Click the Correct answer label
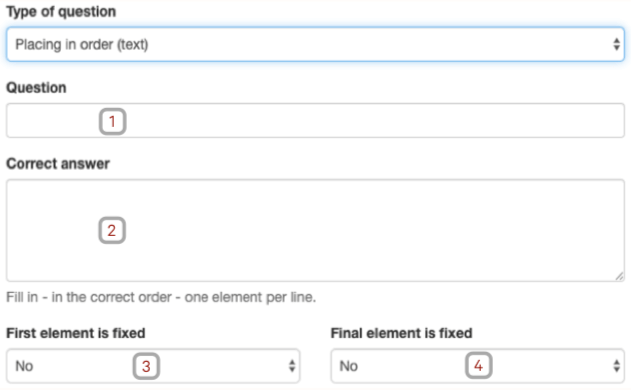Image resolution: width=631 pixels, height=390 pixels. [x=58, y=164]
